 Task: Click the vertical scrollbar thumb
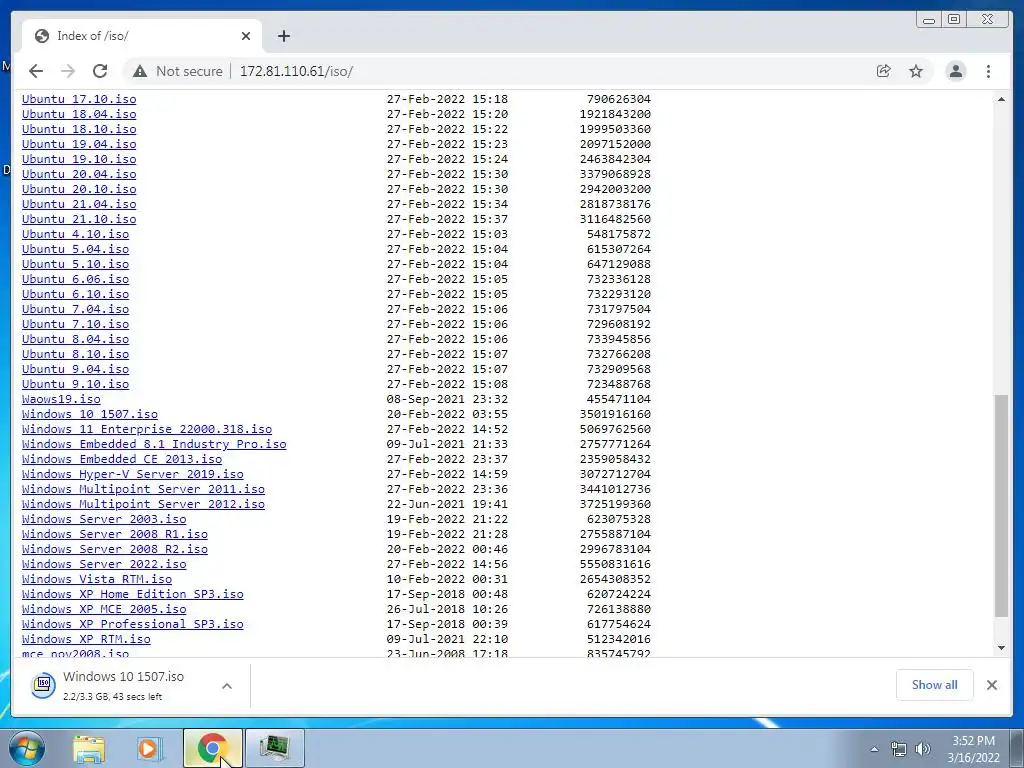[x=1001, y=505]
